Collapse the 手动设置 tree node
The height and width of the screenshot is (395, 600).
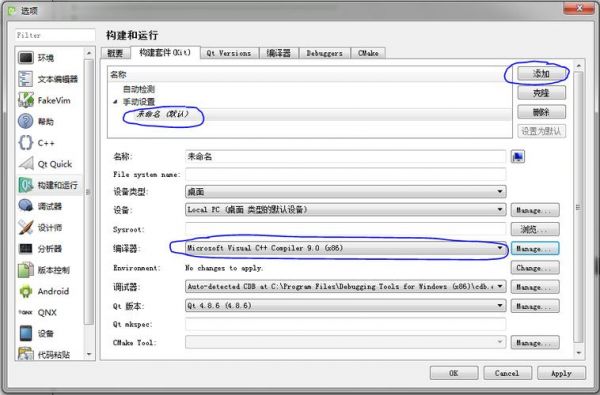(115, 101)
